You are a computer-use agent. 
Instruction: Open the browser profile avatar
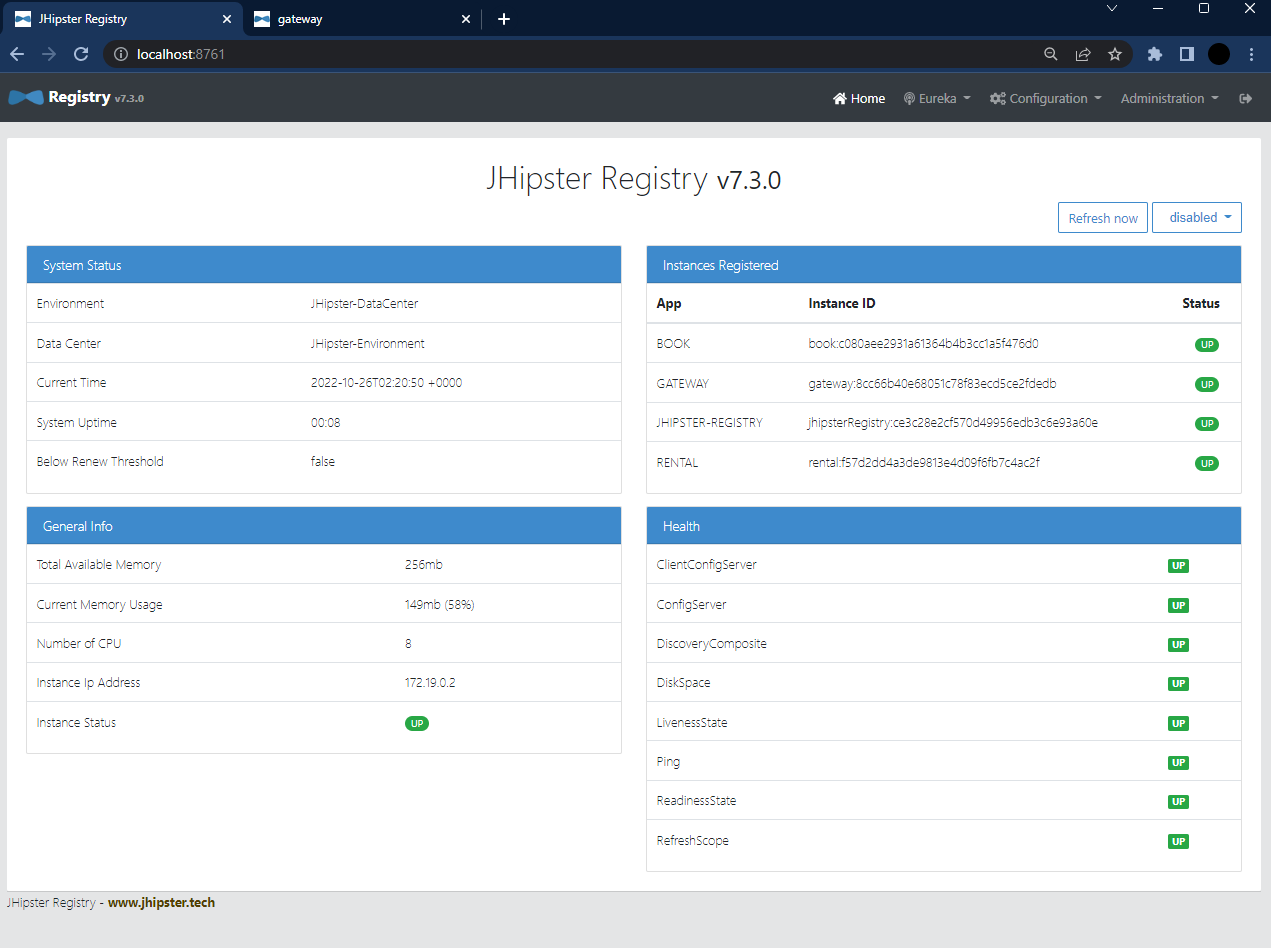(1219, 54)
